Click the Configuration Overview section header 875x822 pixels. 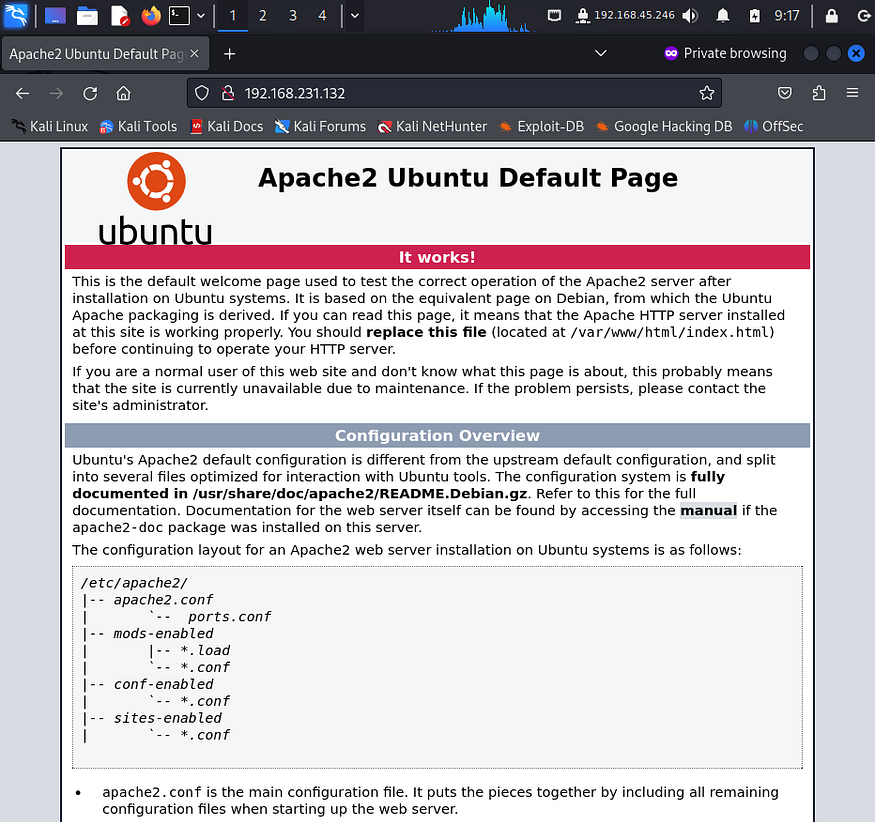(437, 436)
